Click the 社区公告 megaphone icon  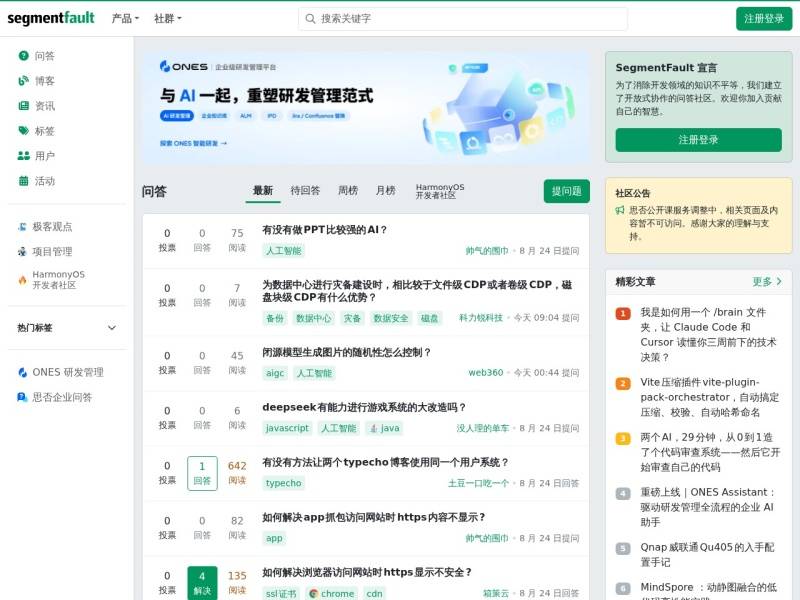[x=620, y=210]
